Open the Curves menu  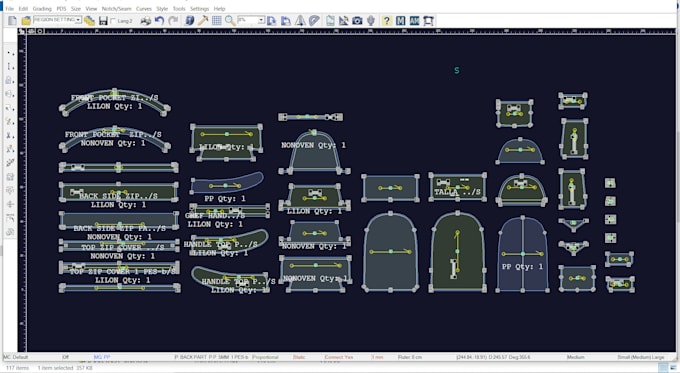pyautogui.click(x=144, y=9)
